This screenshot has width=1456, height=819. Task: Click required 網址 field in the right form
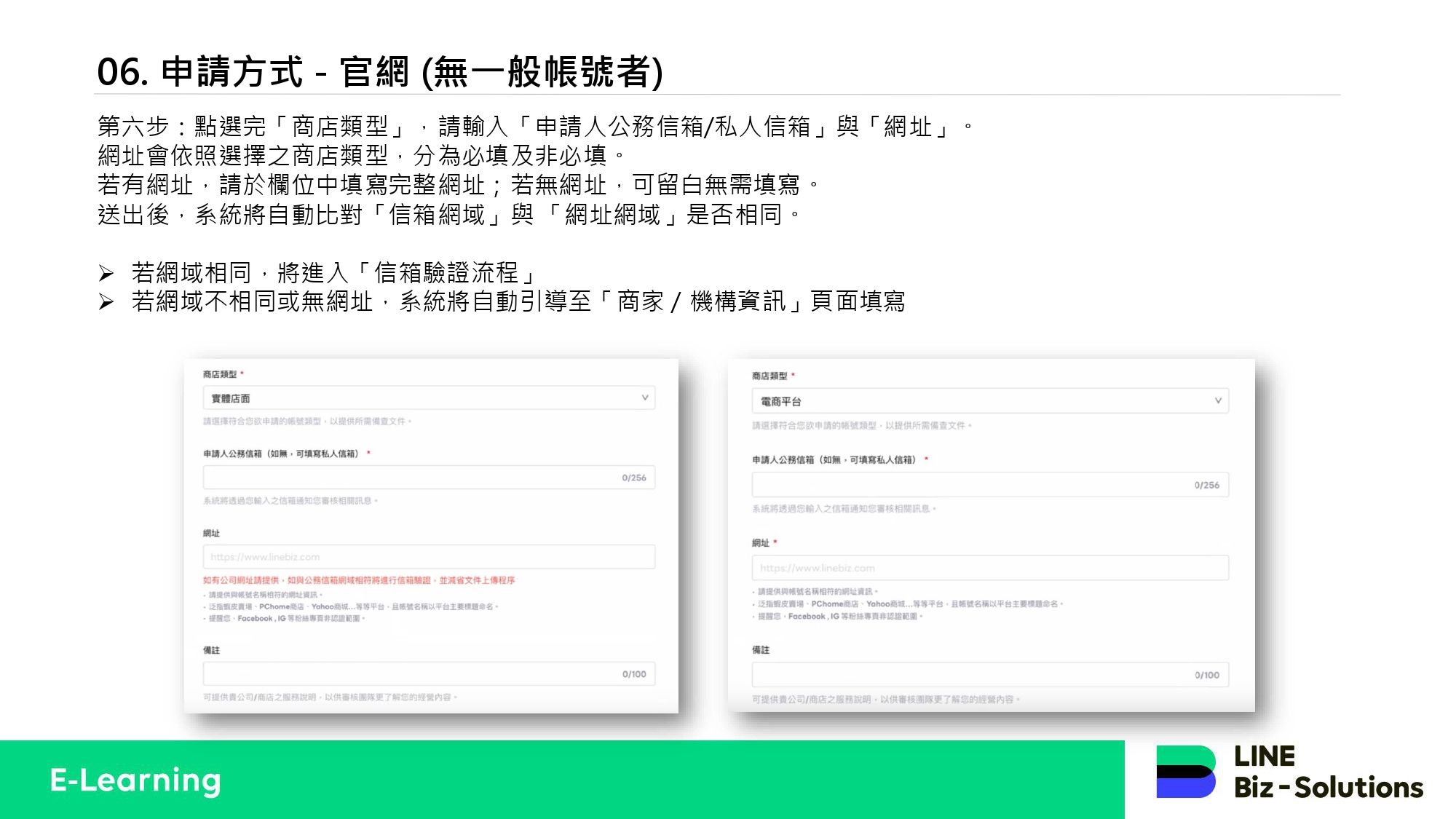click(x=990, y=568)
